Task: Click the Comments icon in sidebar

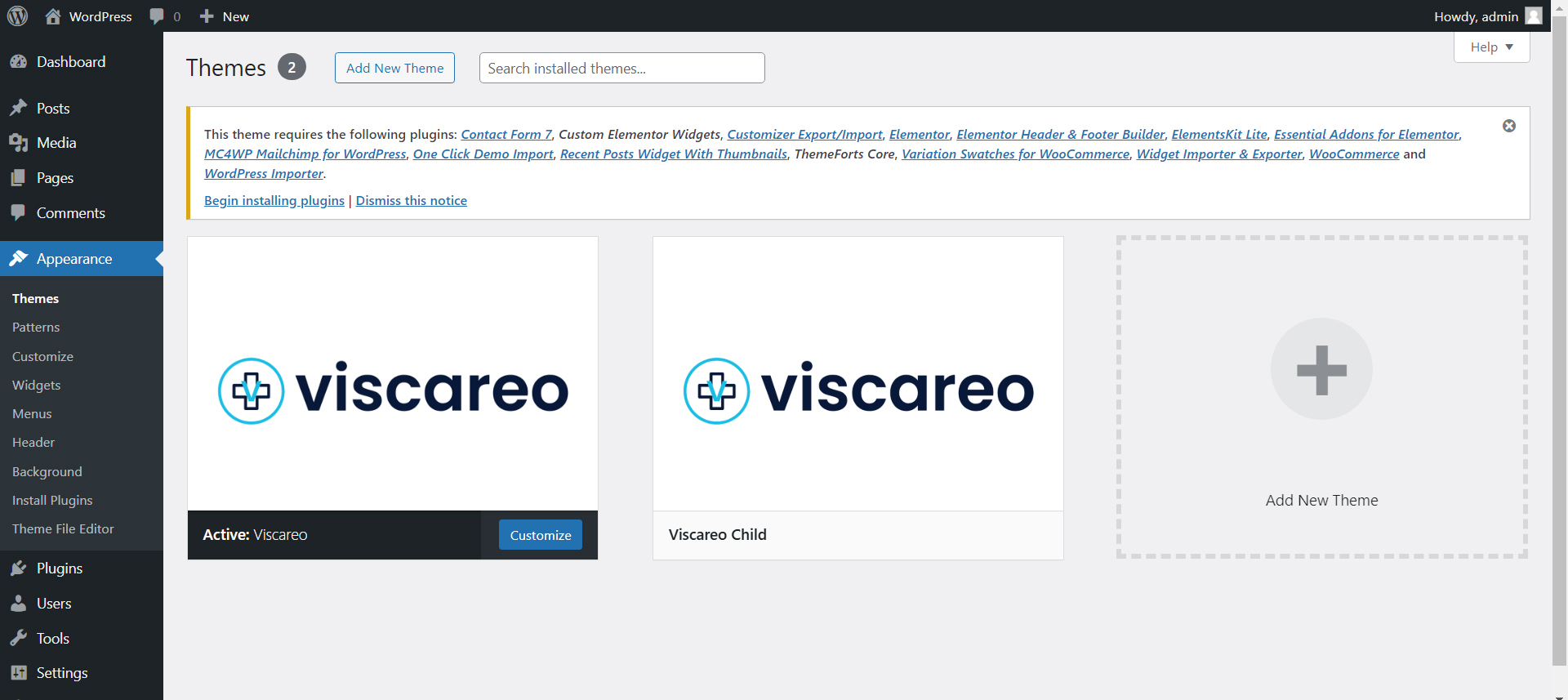Action: point(18,213)
